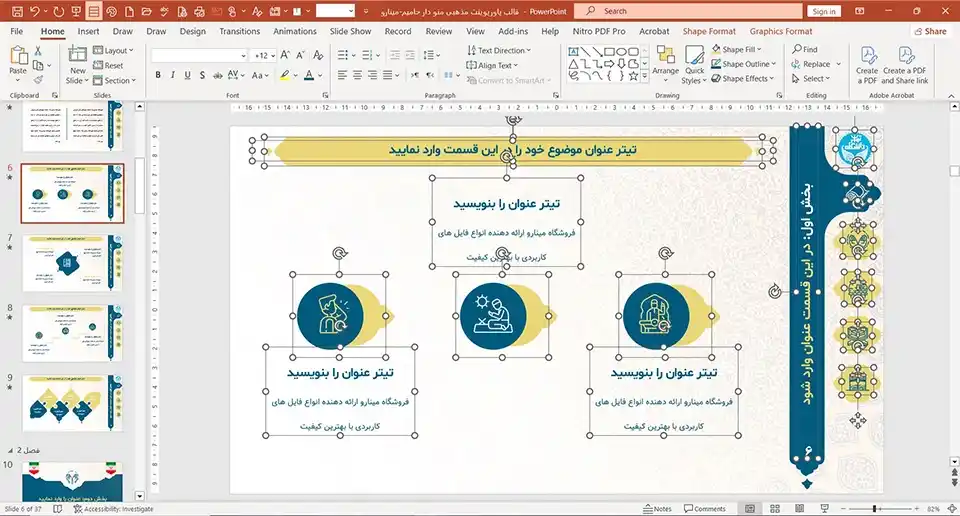Open Notes pane from status bar
Image resolution: width=960 pixels, height=516 pixels.
[657, 509]
